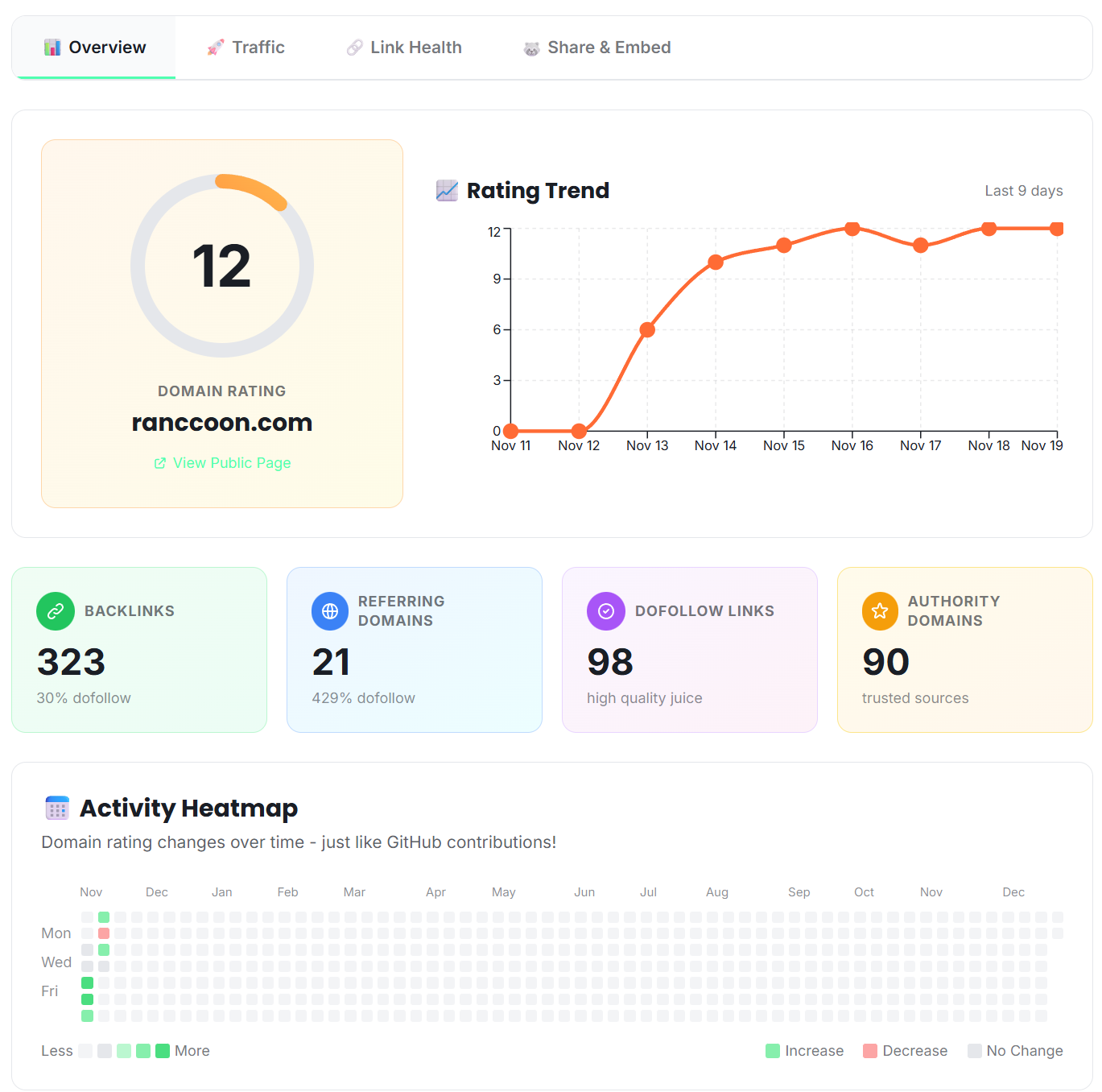1102x1092 pixels.
Task: Expand the Last 9 days range selector
Action: point(1023,191)
